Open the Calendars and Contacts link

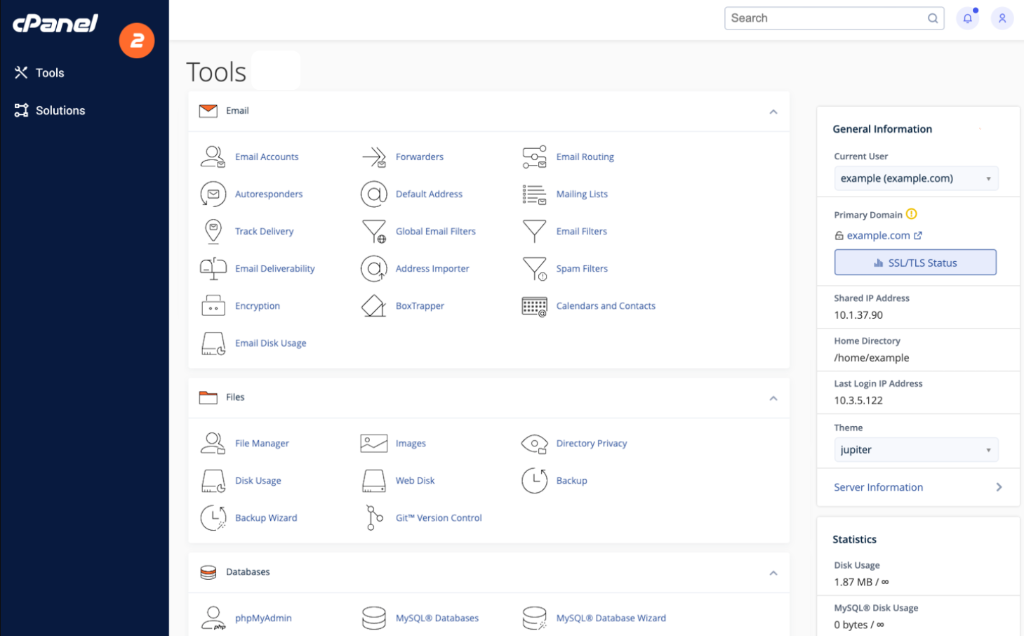[x=605, y=306]
